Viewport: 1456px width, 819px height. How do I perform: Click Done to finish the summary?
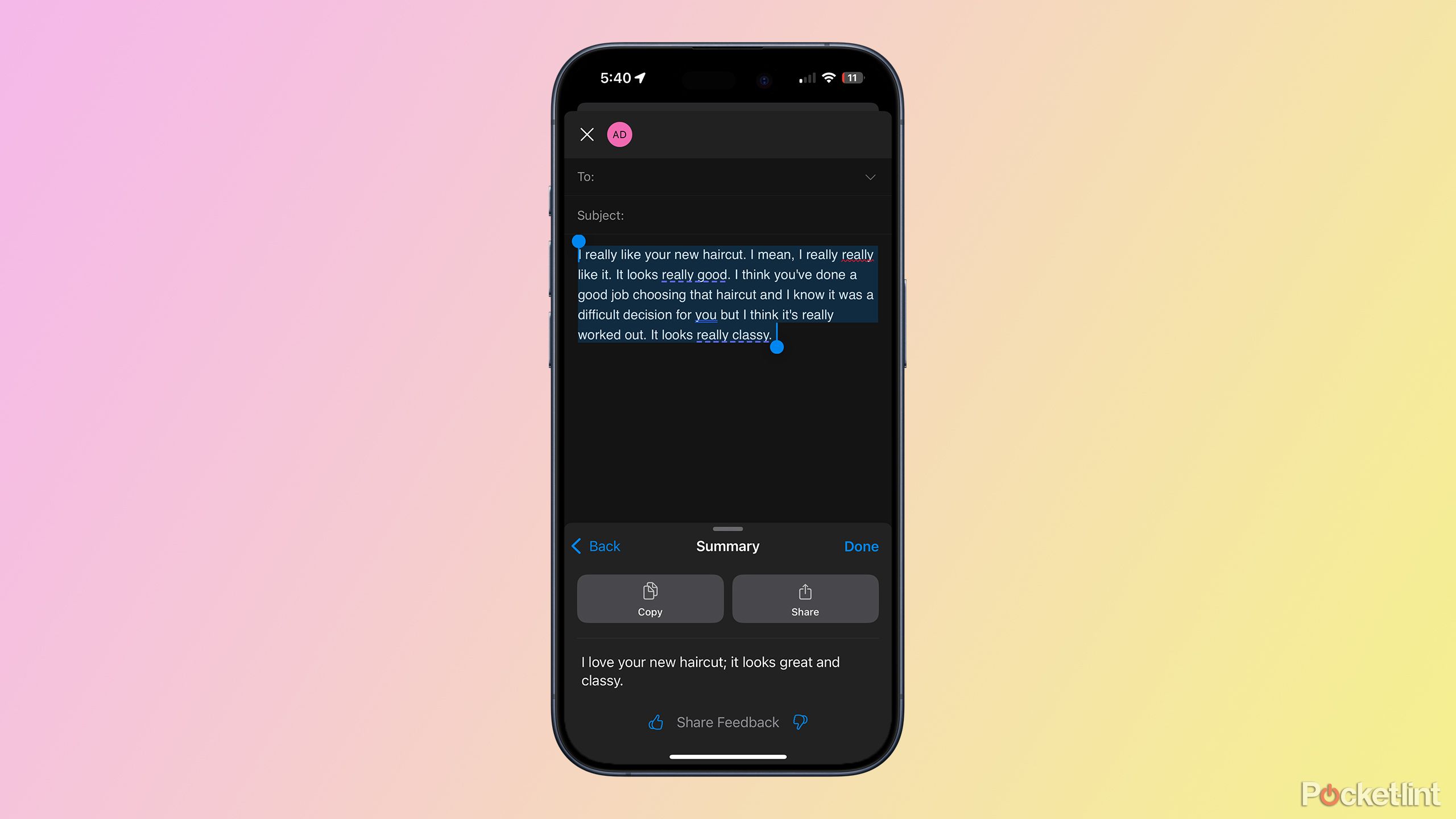860,547
